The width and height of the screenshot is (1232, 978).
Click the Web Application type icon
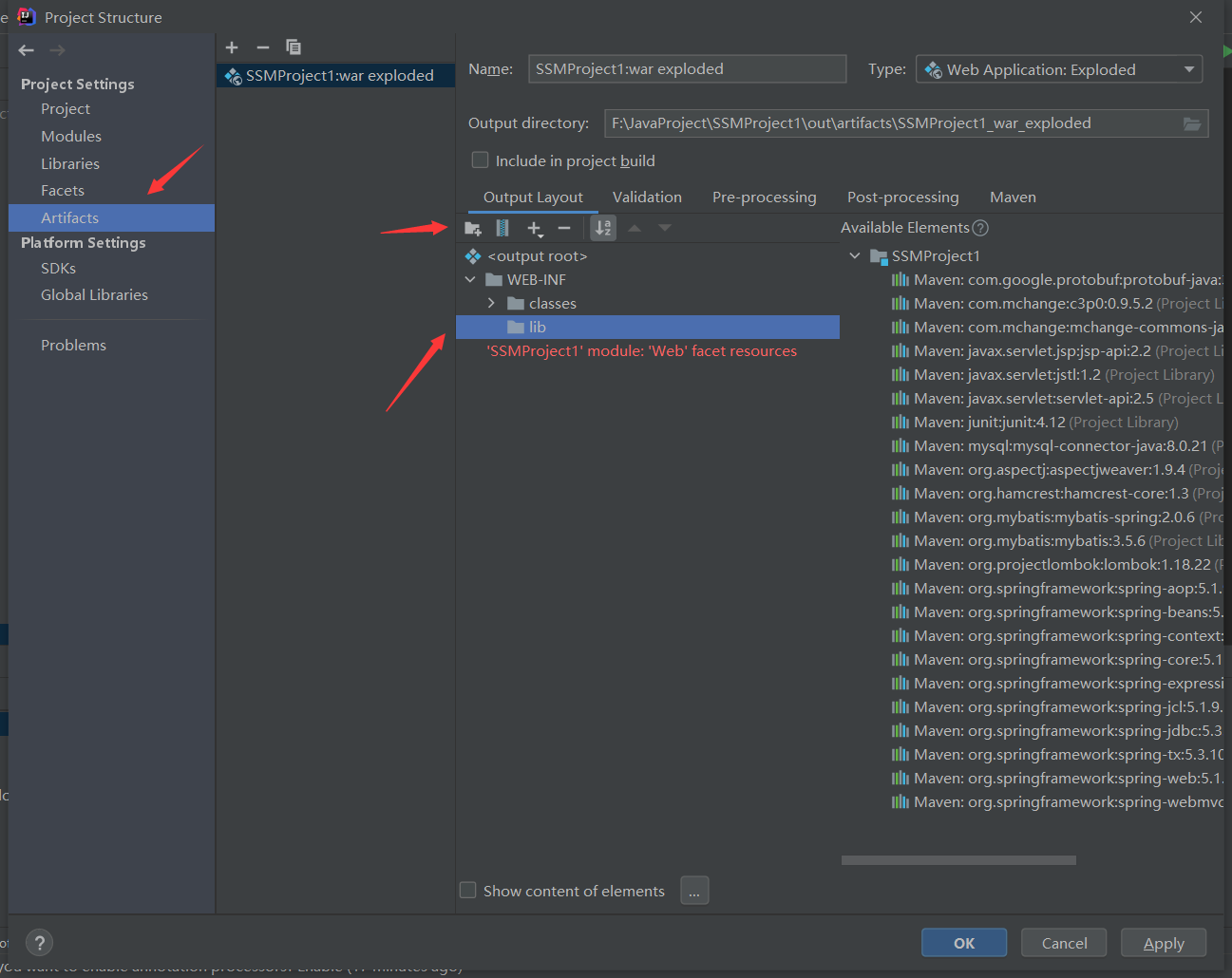(x=934, y=70)
